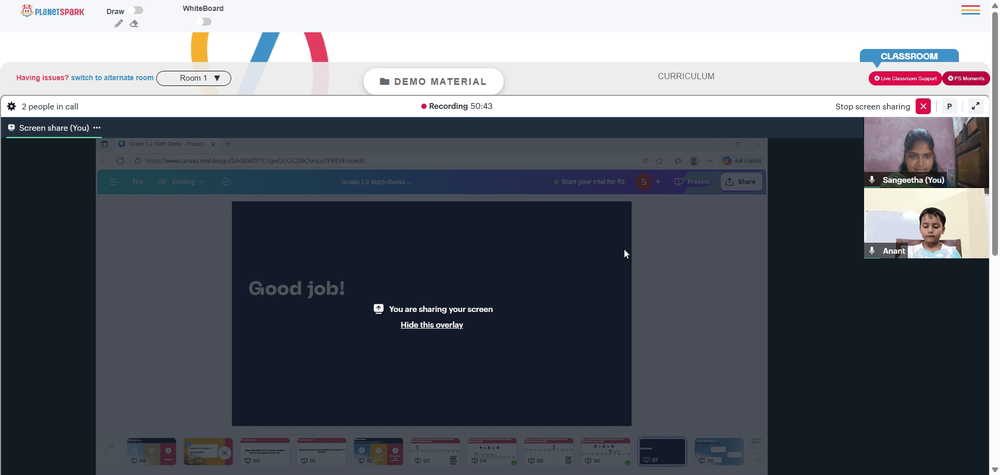
Task: Click Hide this overlay link
Action: (x=432, y=325)
